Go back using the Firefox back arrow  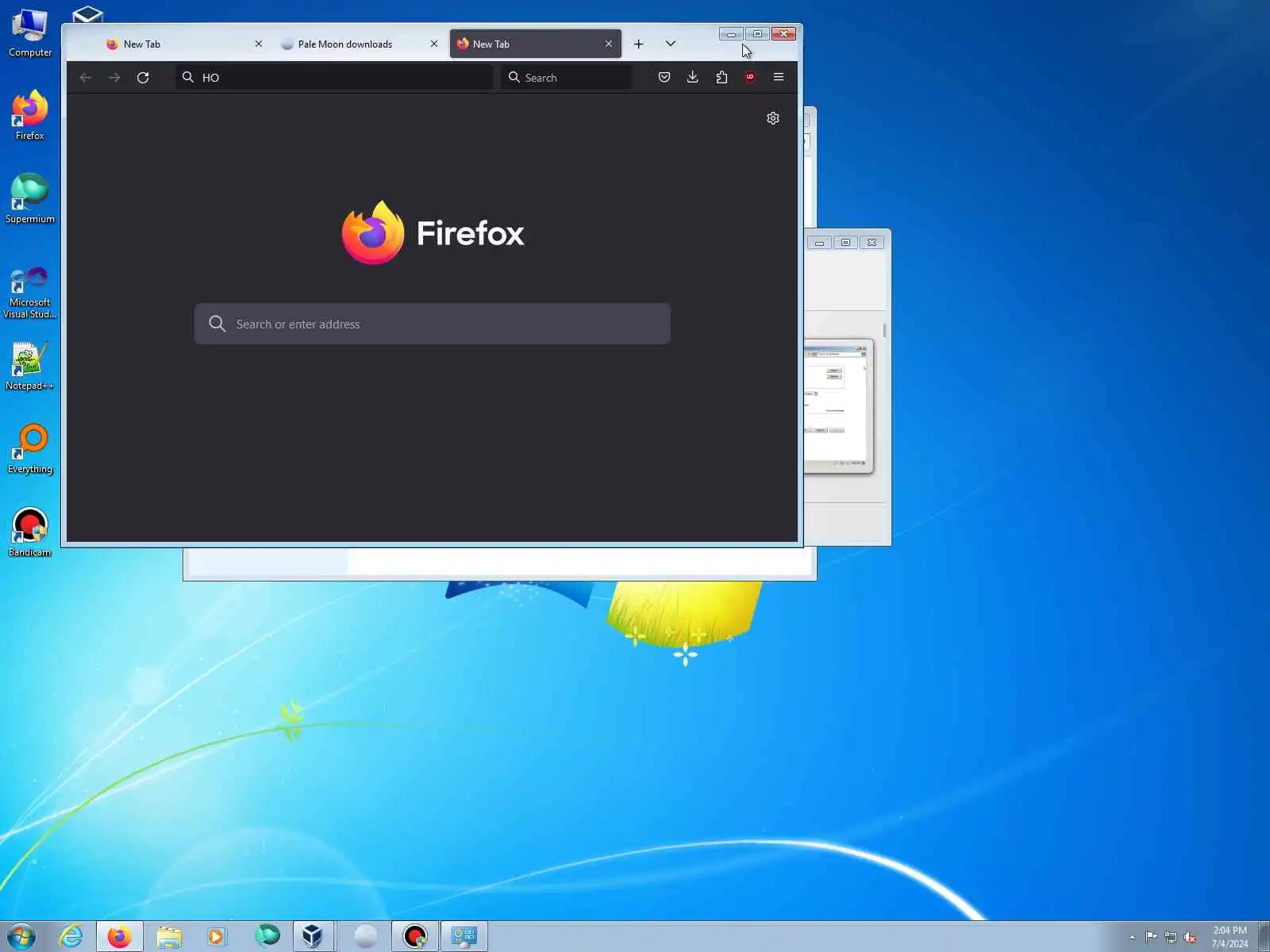click(86, 77)
